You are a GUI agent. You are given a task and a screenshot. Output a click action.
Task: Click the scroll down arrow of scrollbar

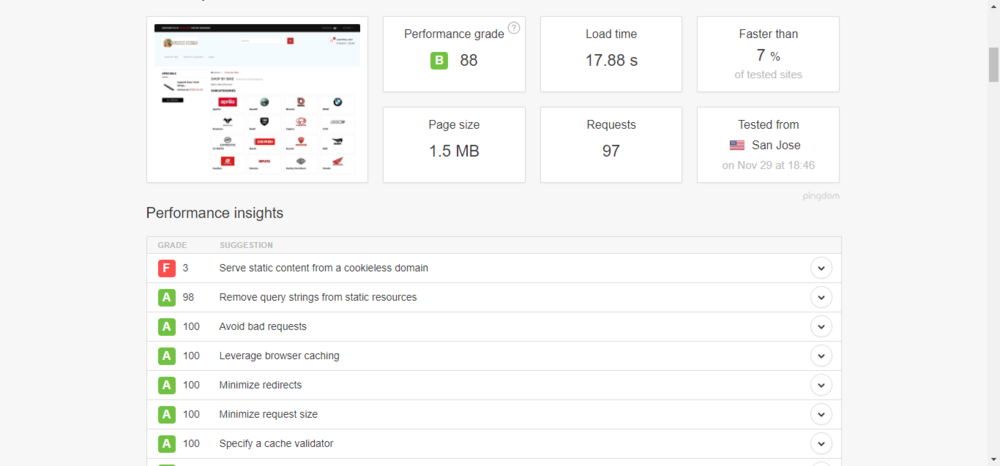click(x=994, y=460)
